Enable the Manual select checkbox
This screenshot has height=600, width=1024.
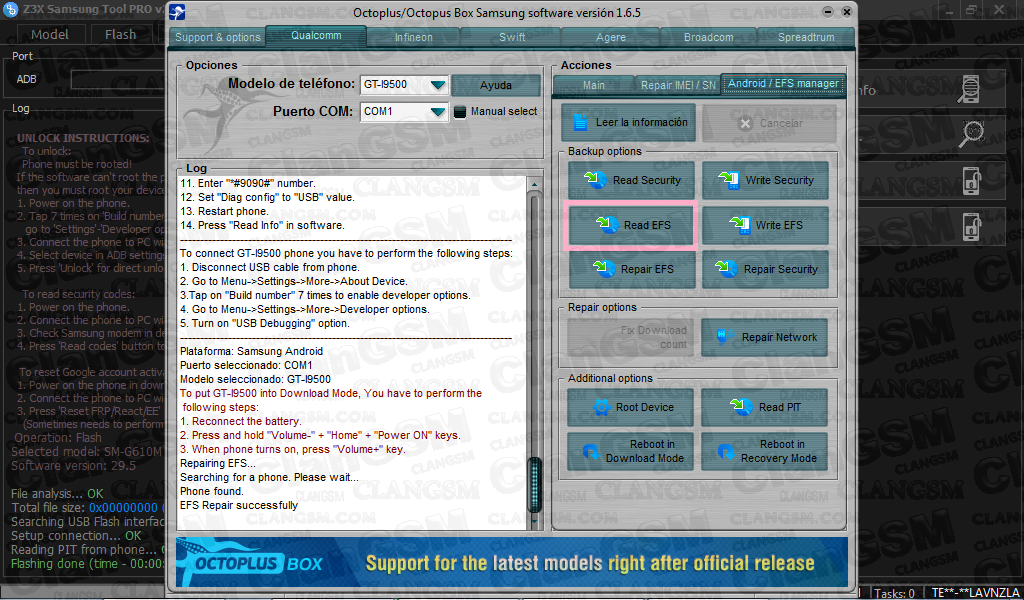point(460,112)
